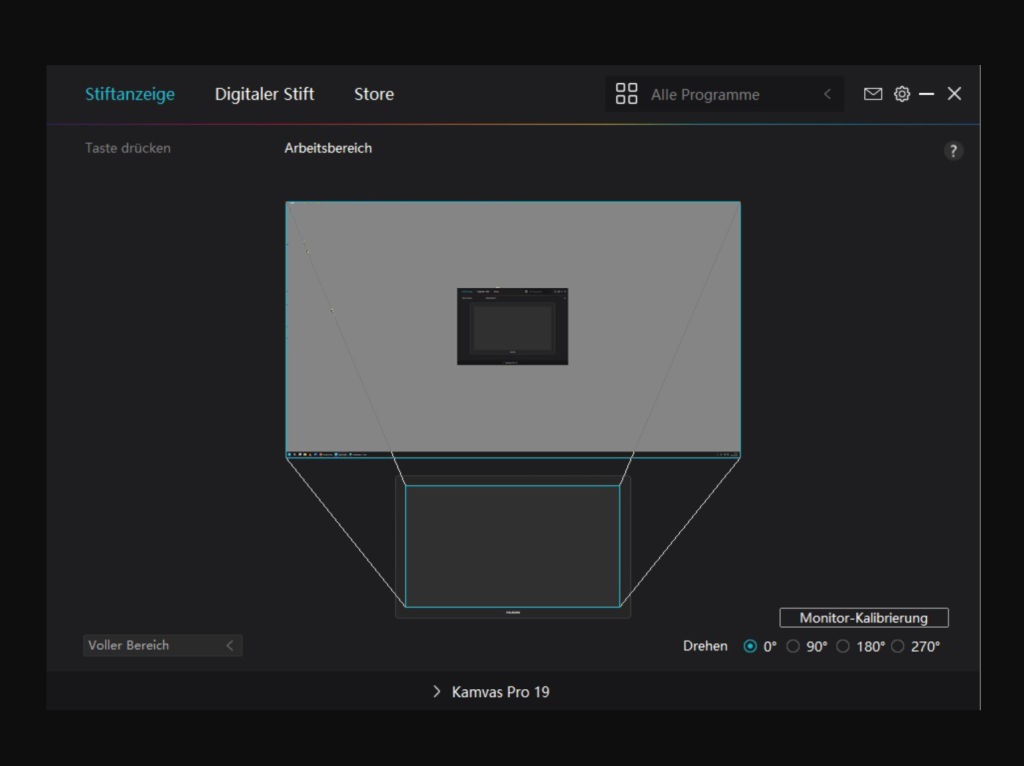The image size is (1024, 766).
Task: Select the Stiftanzeige tab
Action: click(129, 94)
